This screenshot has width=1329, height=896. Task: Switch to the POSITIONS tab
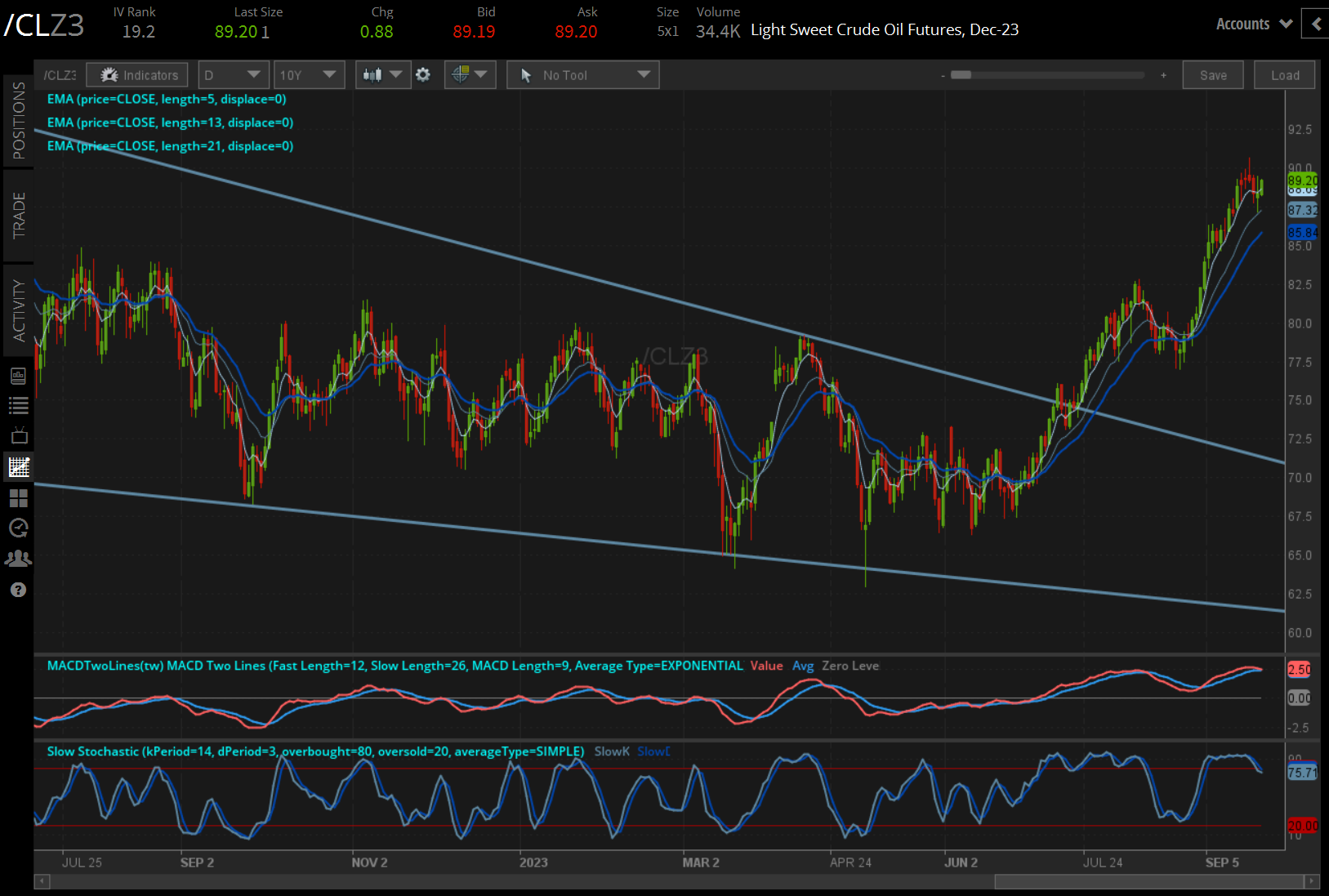[x=18, y=121]
